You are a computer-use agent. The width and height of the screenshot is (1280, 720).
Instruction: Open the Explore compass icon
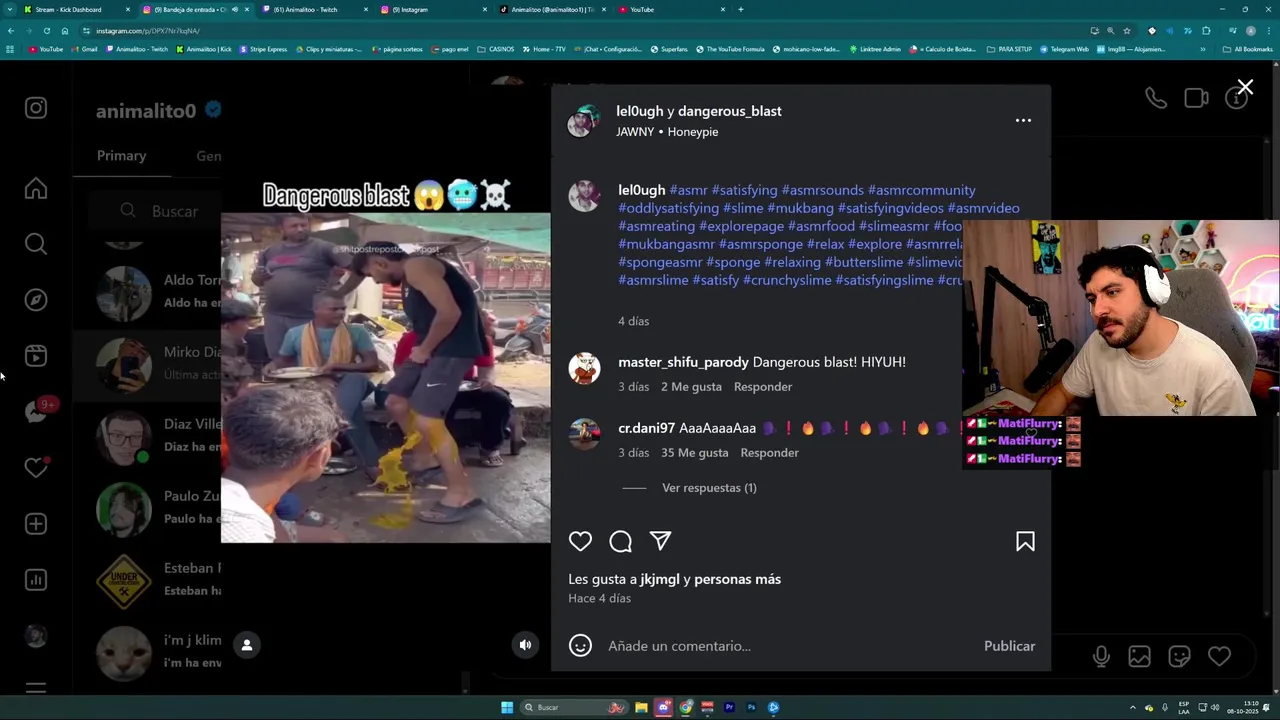click(36, 300)
